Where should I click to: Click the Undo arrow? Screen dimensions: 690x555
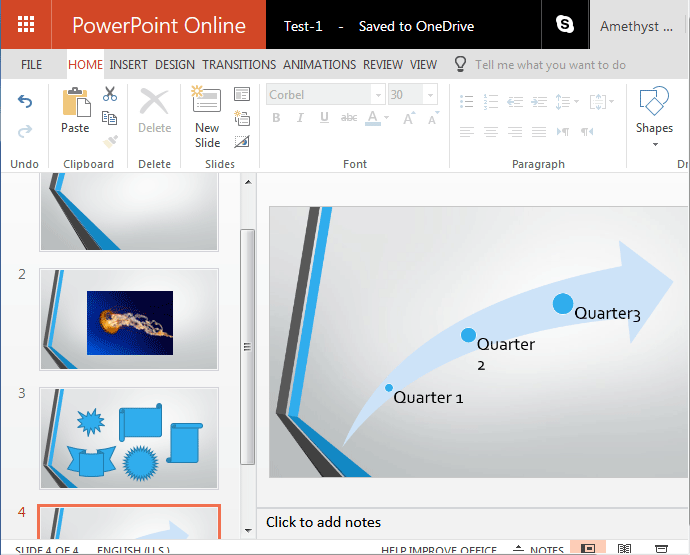pos(25,102)
